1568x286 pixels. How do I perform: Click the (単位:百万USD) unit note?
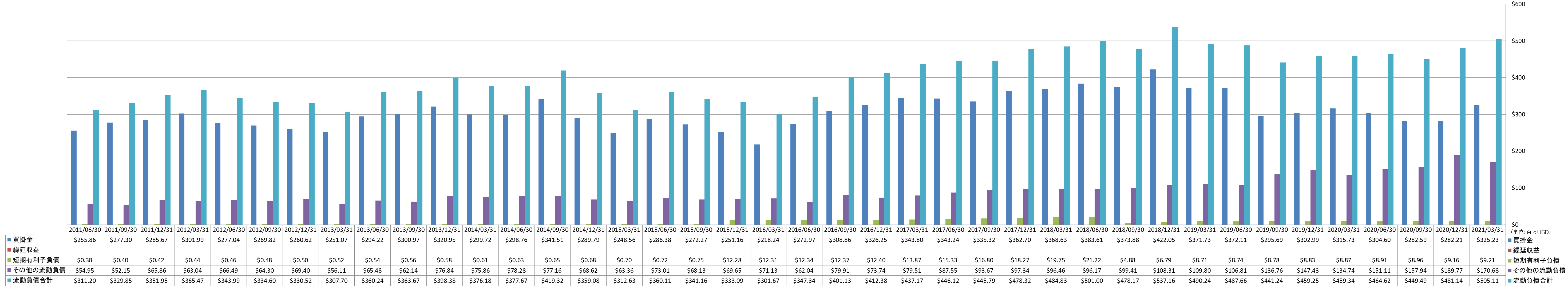1530,232
